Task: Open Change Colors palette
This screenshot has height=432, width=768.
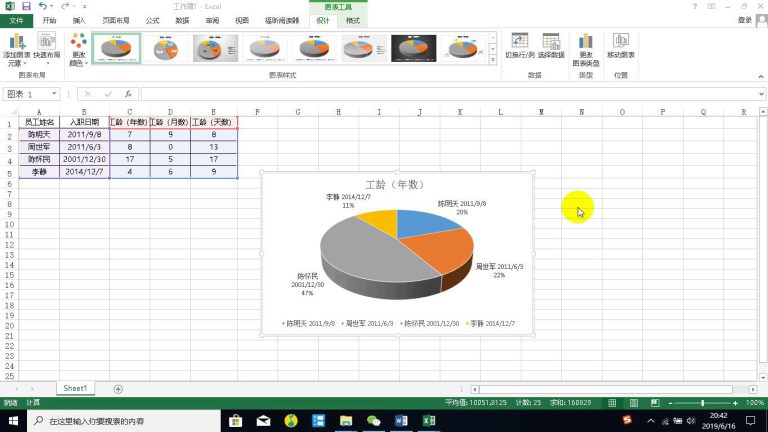Action: [x=78, y=49]
